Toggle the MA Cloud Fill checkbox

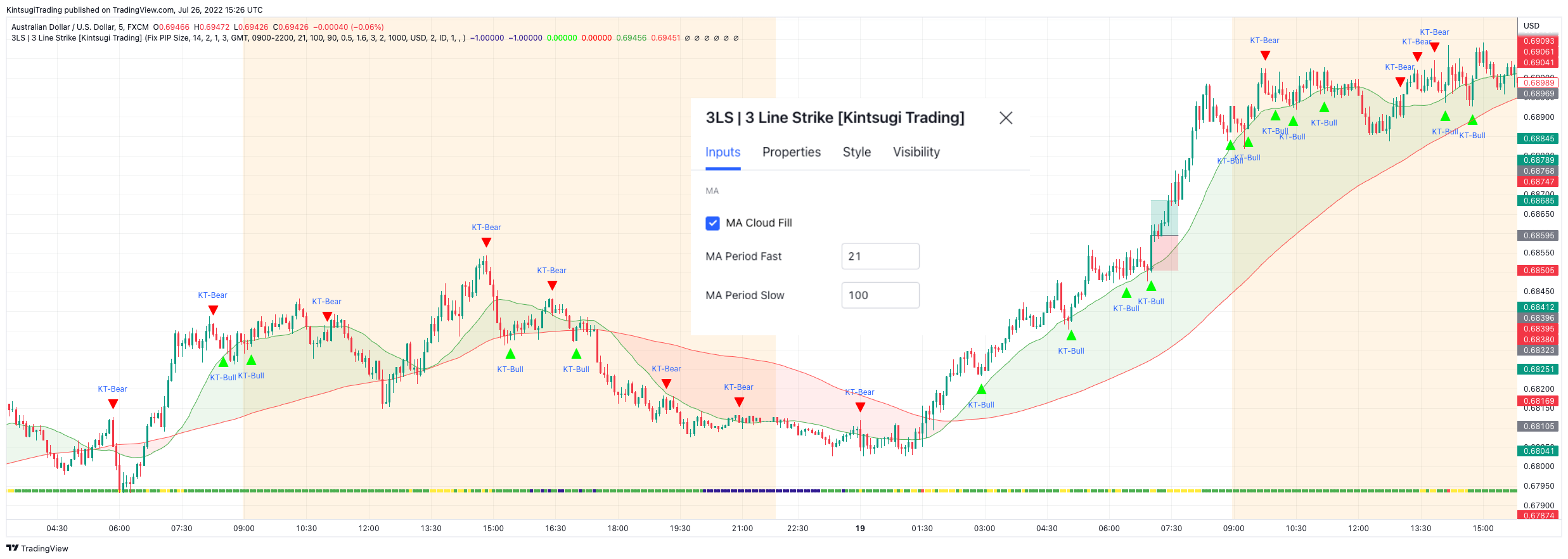pyautogui.click(x=712, y=223)
